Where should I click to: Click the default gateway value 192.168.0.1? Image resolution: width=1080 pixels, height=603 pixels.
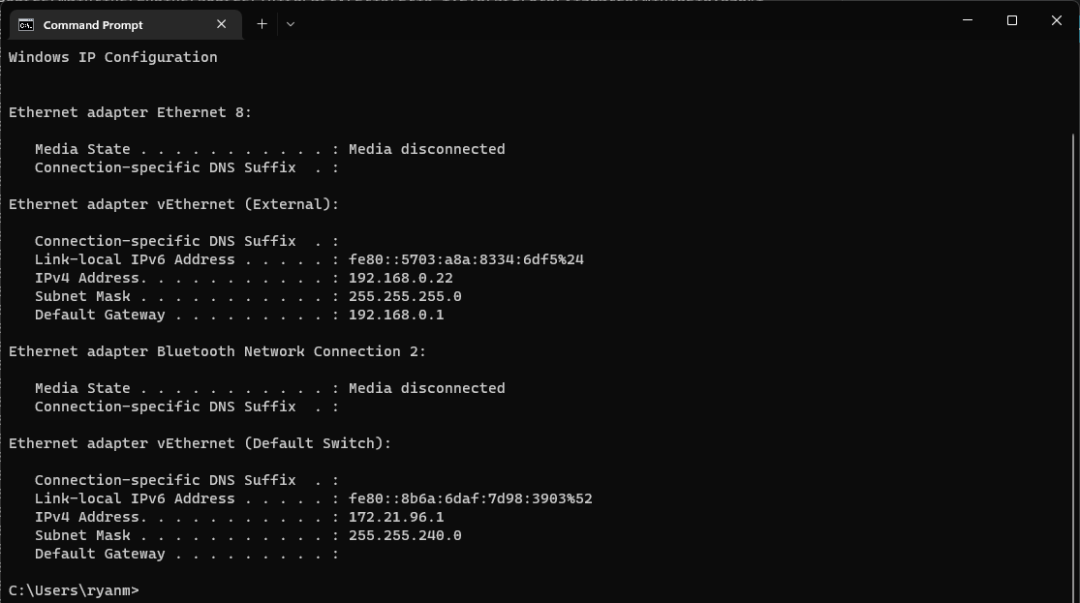pos(396,315)
